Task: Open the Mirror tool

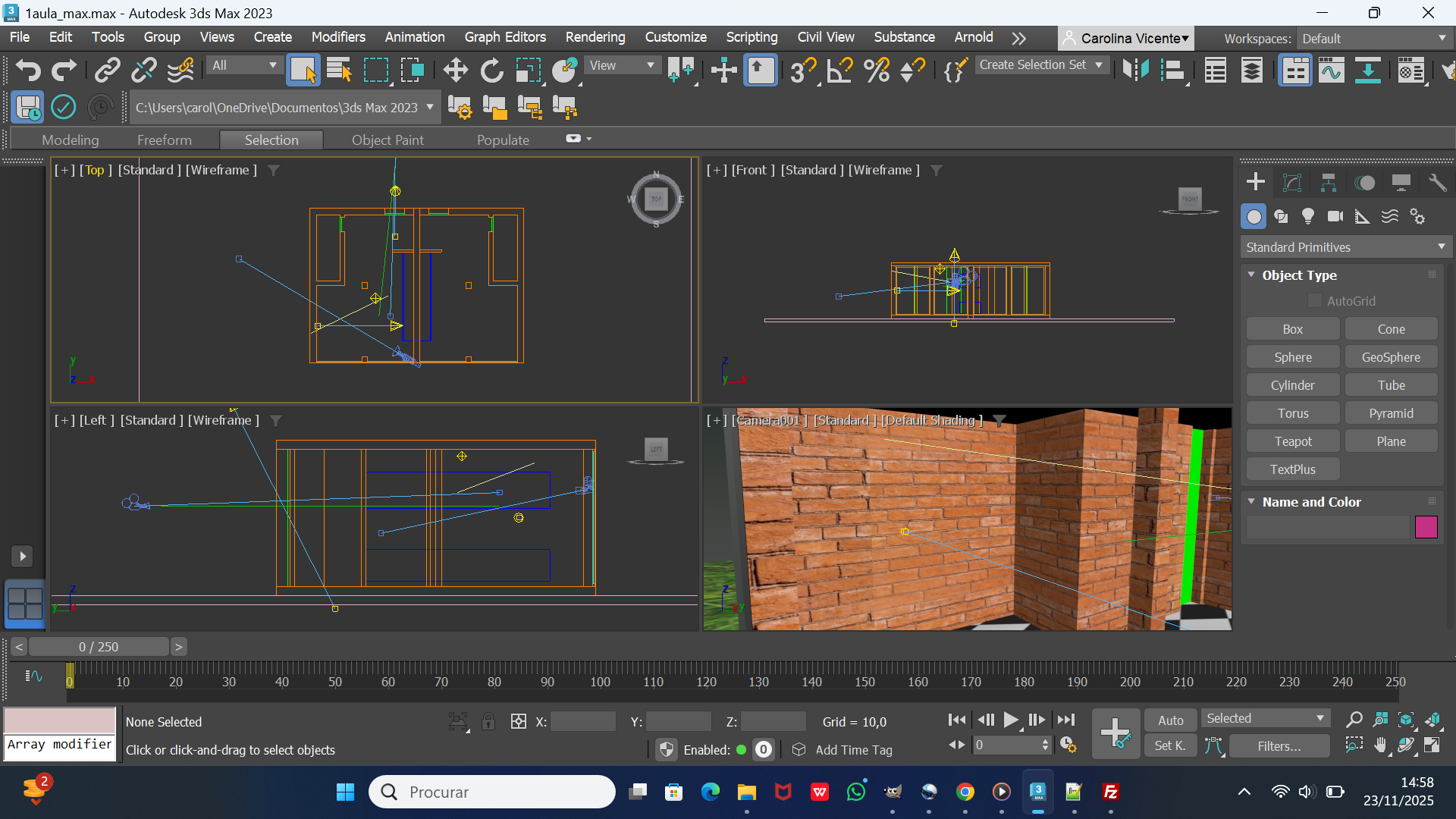Action: coord(1135,70)
